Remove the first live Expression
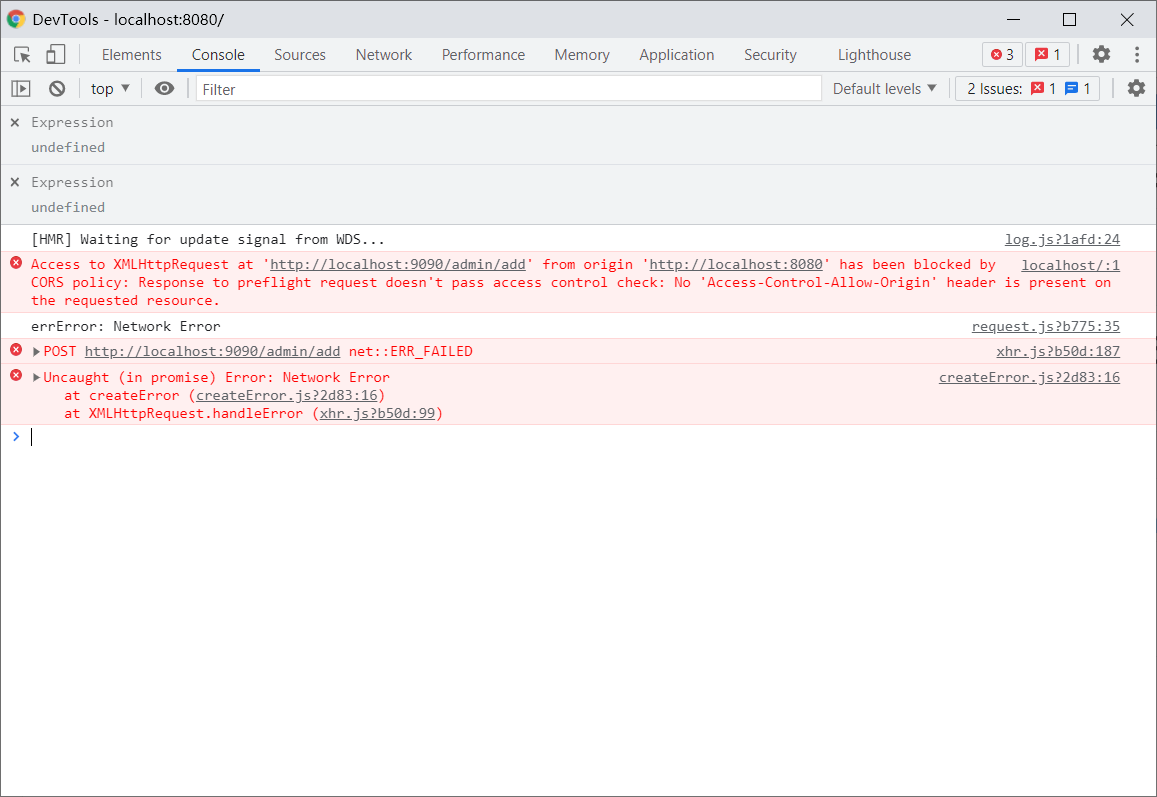The height and width of the screenshot is (797, 1157). pyautogui.click(x=15, y=123)
